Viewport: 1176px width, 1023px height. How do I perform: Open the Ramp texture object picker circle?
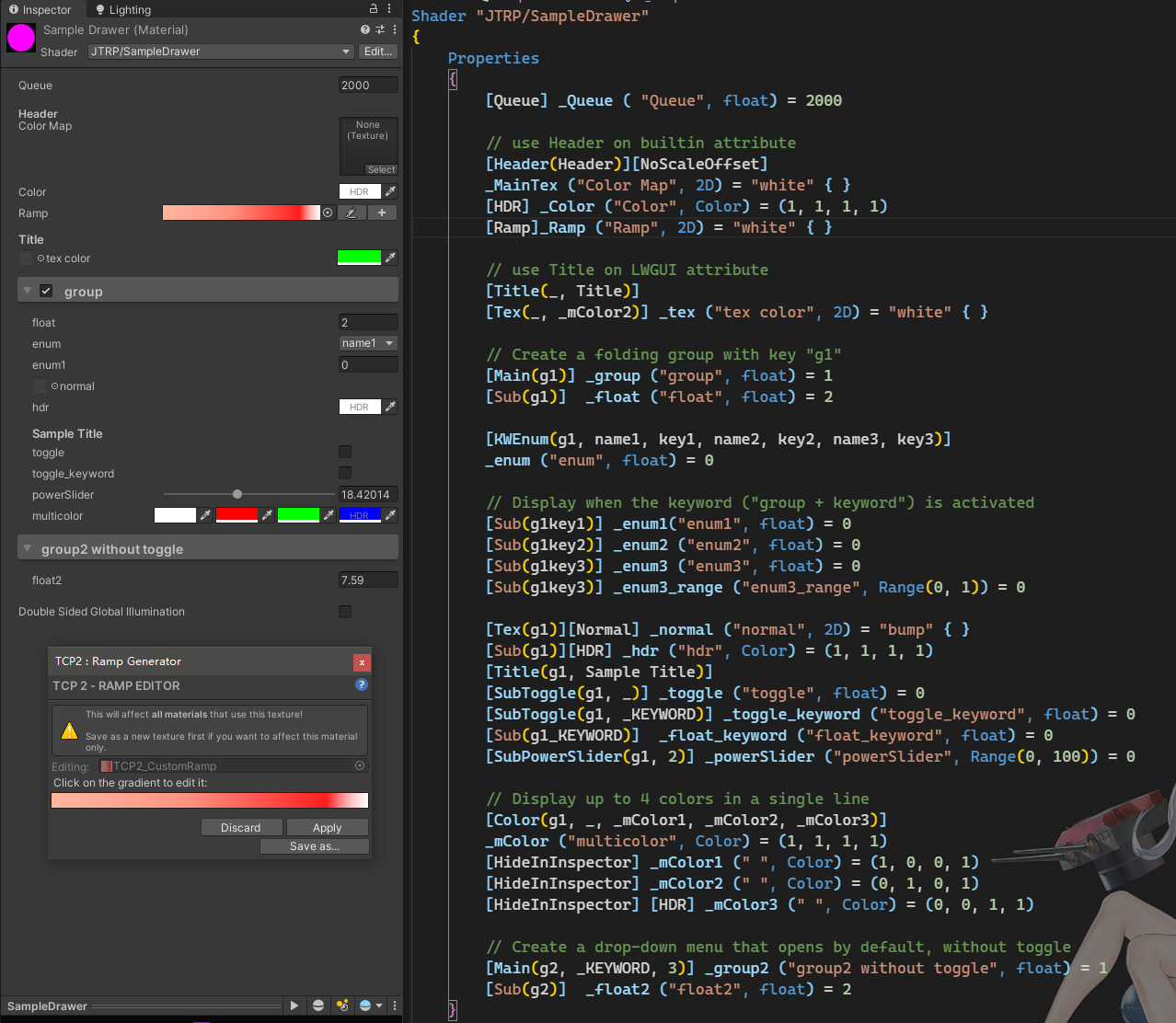click(328, 213)
